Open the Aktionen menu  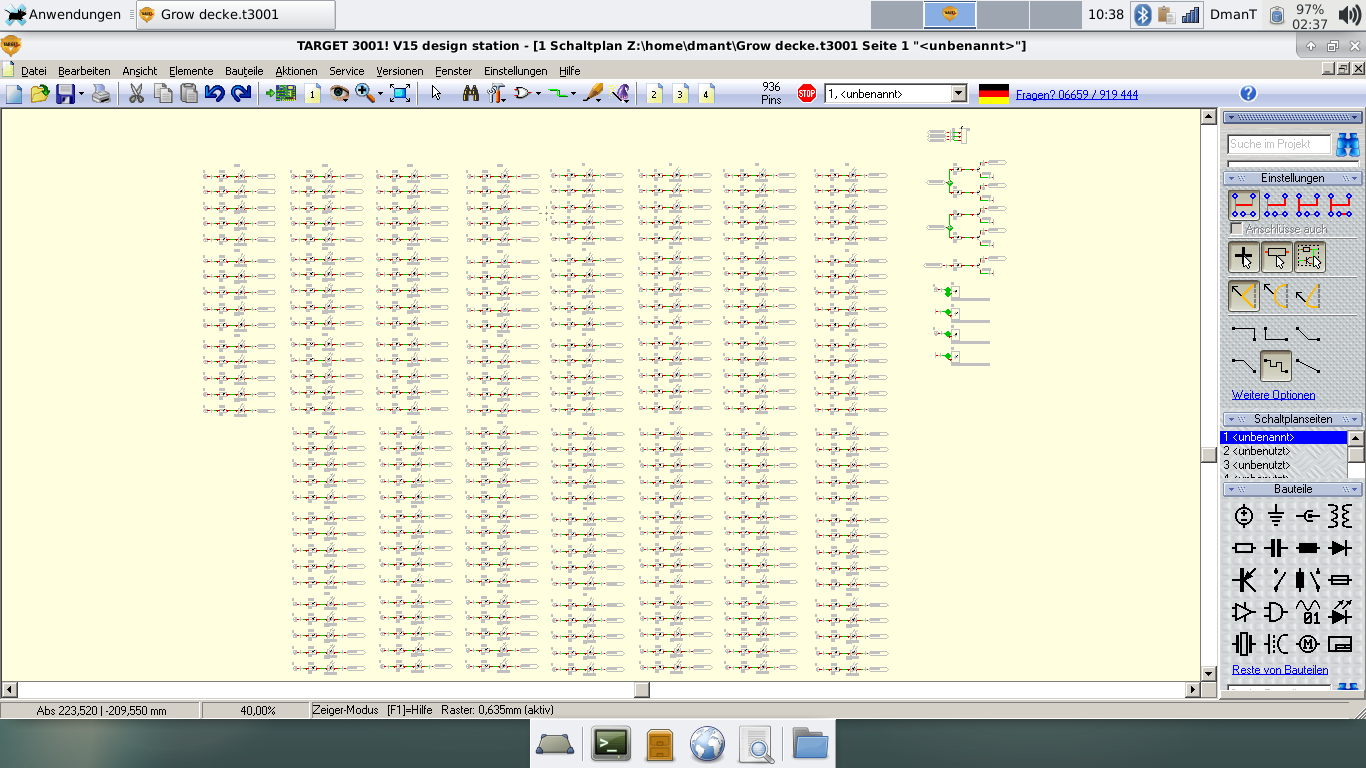(296, 71)
